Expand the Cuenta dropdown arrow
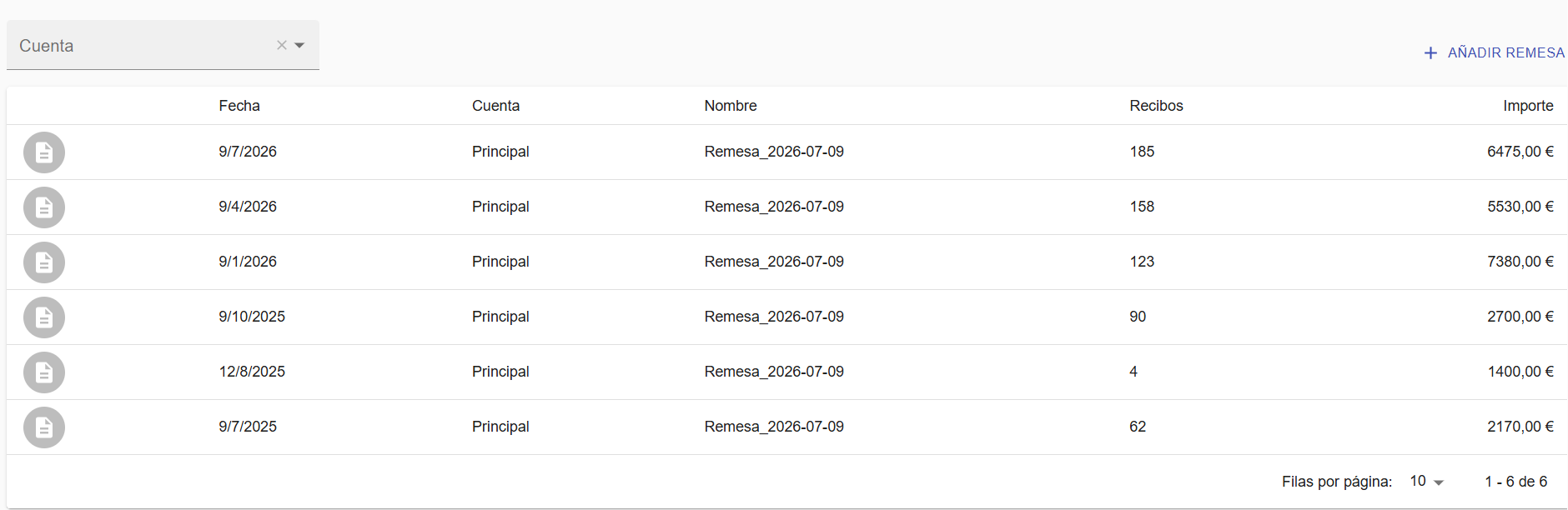The height and width of the screenshot is (510, 1568). [299, 45]
